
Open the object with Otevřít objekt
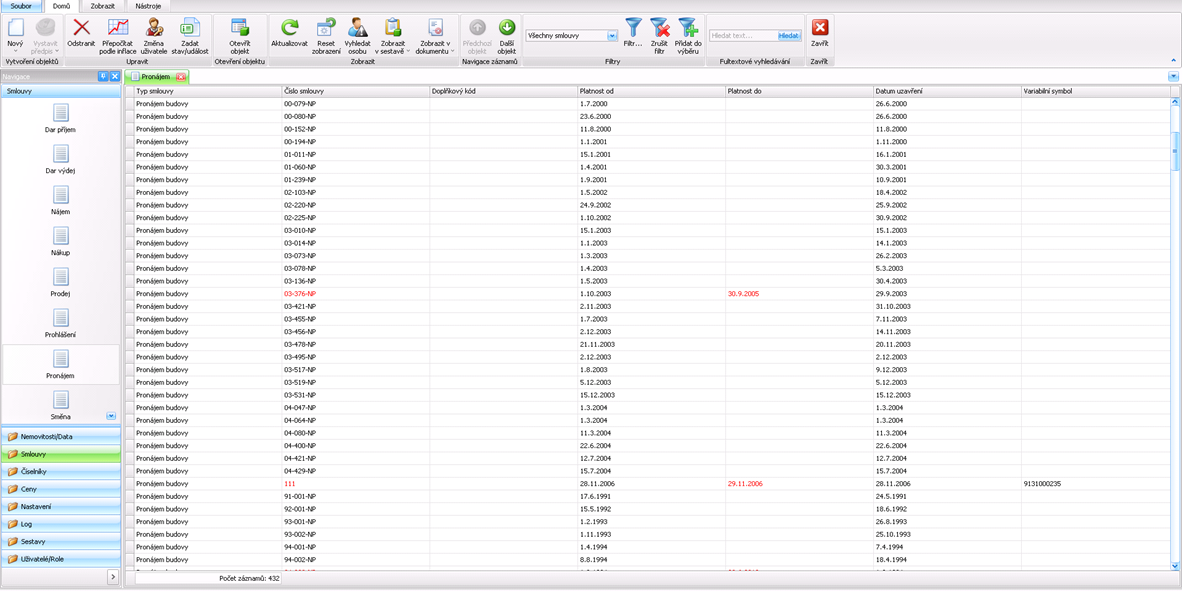pyautogui.click(x=240, y=35)
